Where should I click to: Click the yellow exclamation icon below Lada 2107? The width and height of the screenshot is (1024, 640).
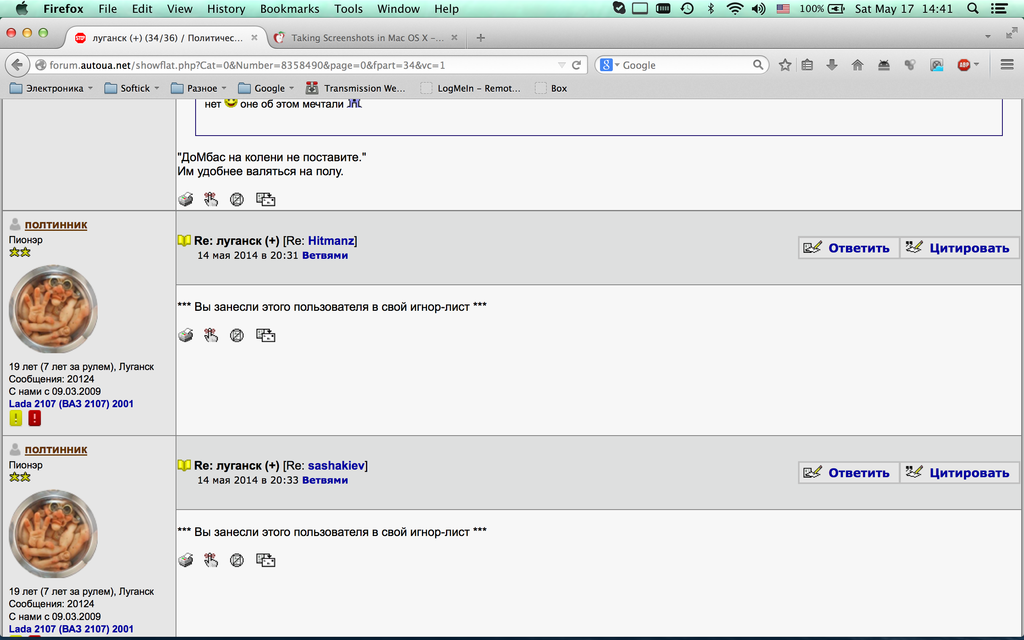[x=17, y=419]
